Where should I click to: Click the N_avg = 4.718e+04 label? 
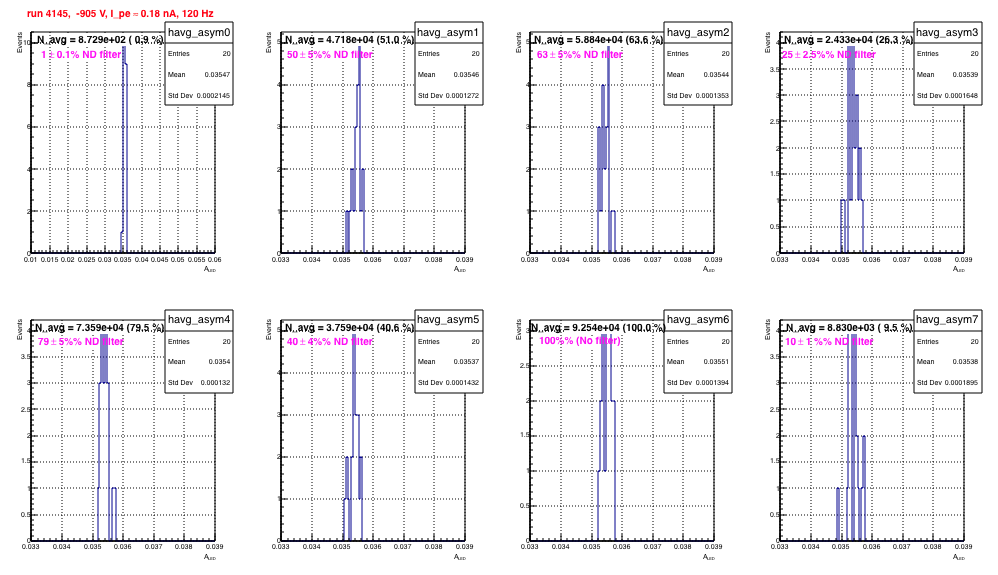tap(349, 40)
